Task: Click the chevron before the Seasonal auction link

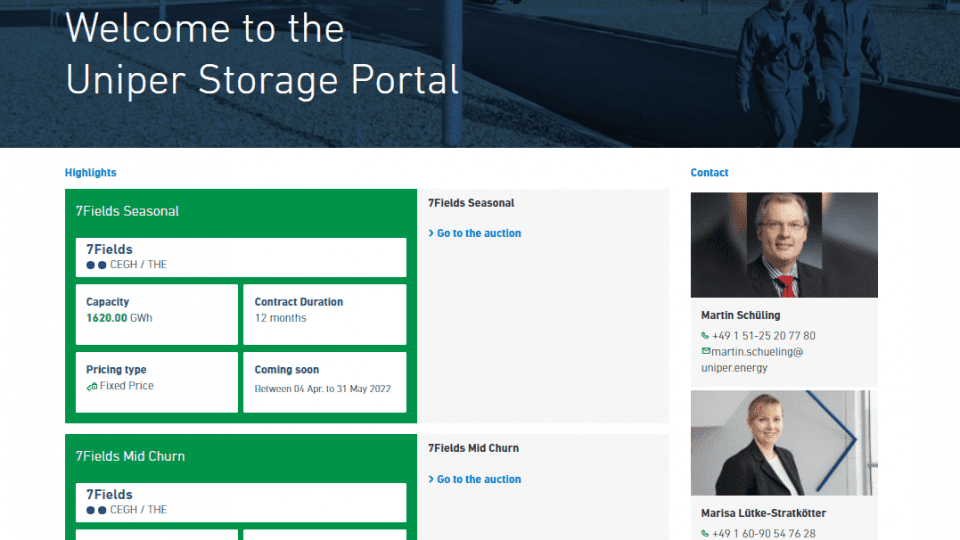Action: coord(431,233)
